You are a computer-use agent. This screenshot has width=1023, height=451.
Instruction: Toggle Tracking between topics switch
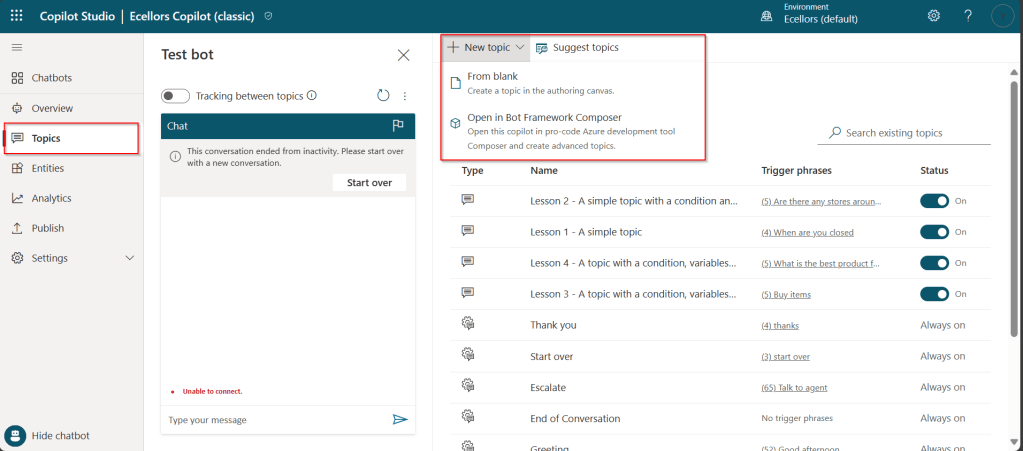[x=176, y=96]
